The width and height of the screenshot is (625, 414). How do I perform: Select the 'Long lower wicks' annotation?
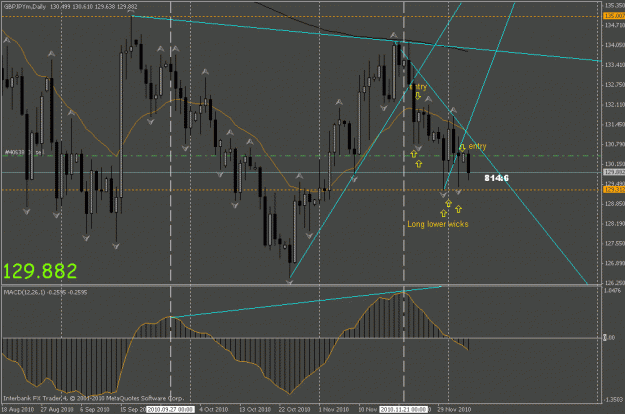[438, 224]
